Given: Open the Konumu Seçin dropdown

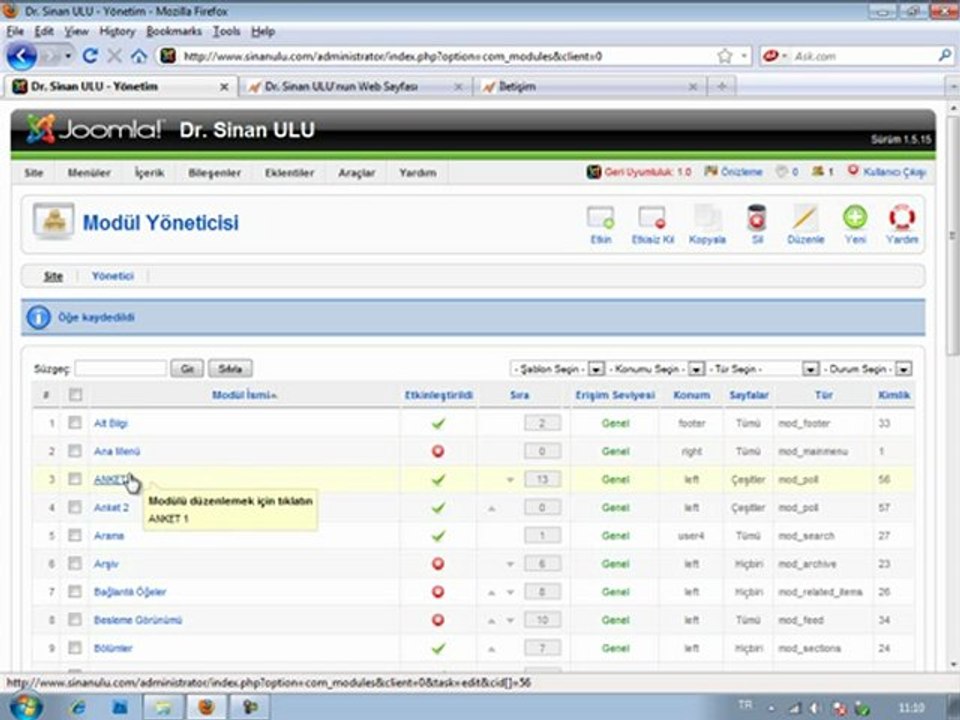Looking at the screenshot, I should point(656,369).
